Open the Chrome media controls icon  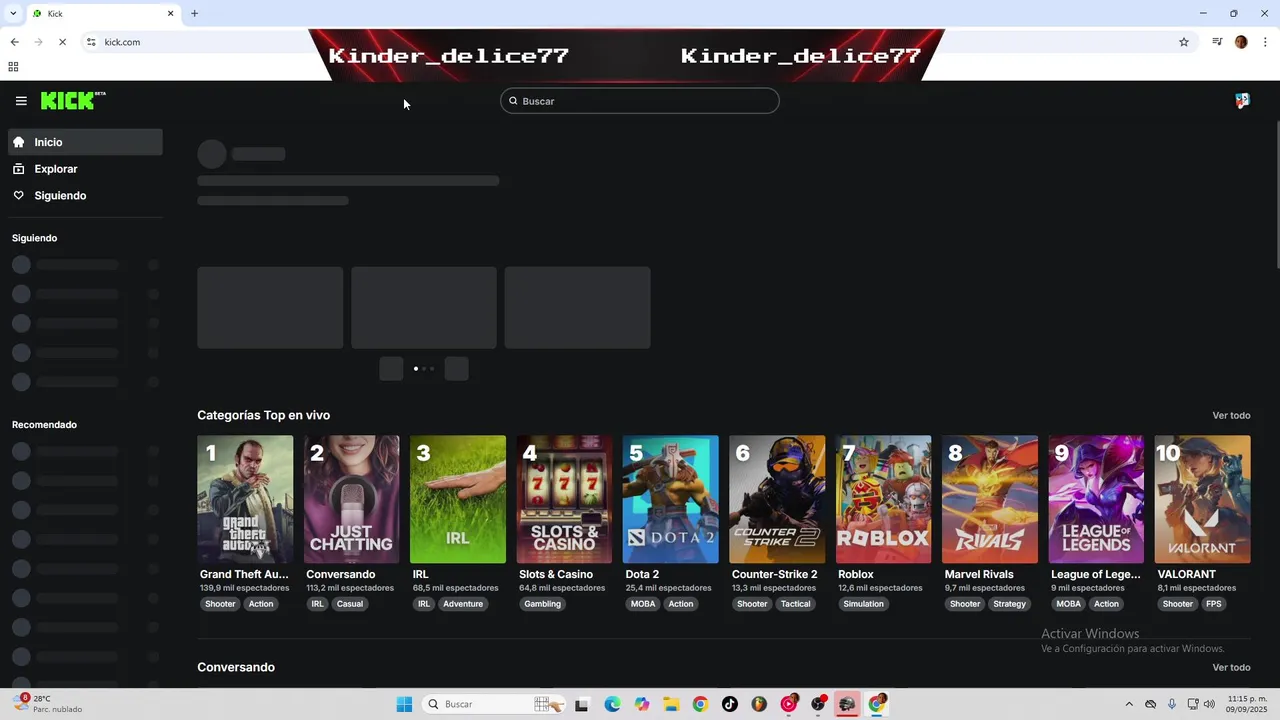[1217, 42]
